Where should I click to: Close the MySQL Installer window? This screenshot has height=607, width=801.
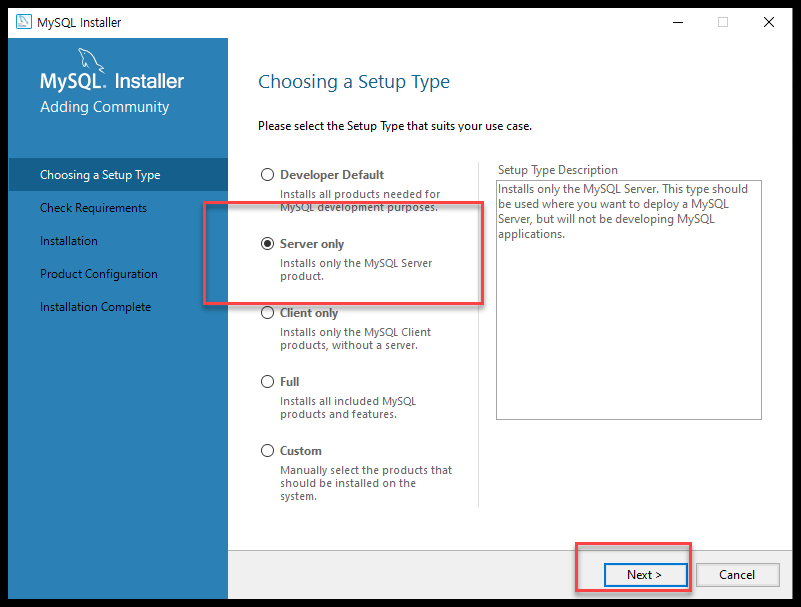(x=769, y=22)
